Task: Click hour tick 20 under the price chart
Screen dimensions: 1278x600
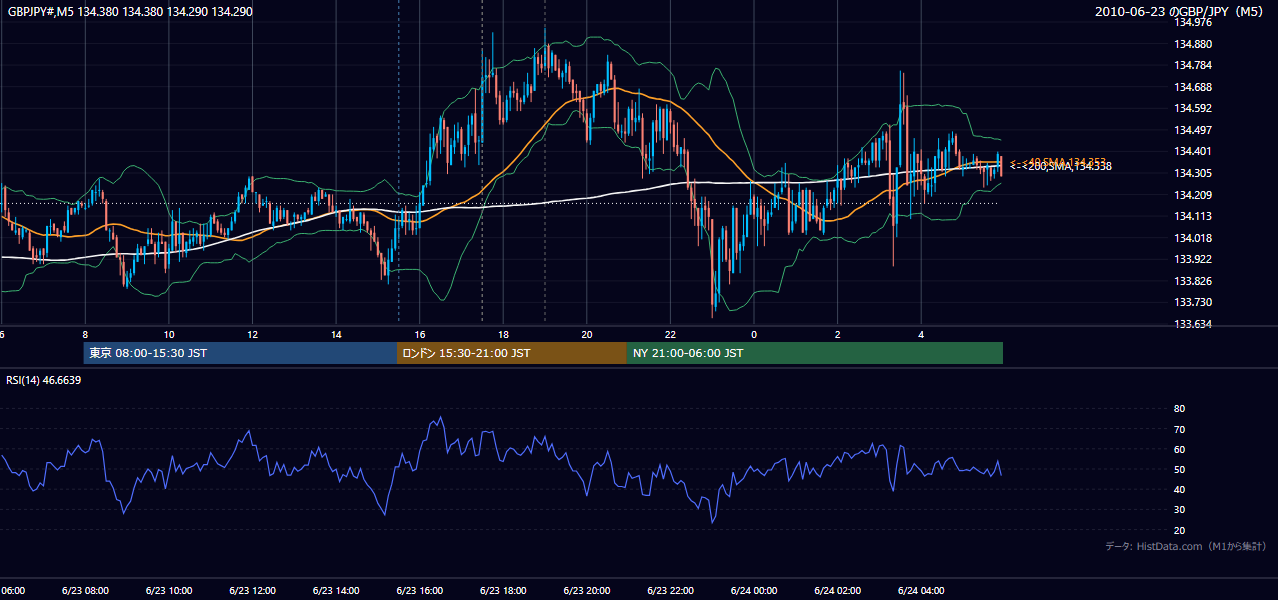Action: coord(587,334)
